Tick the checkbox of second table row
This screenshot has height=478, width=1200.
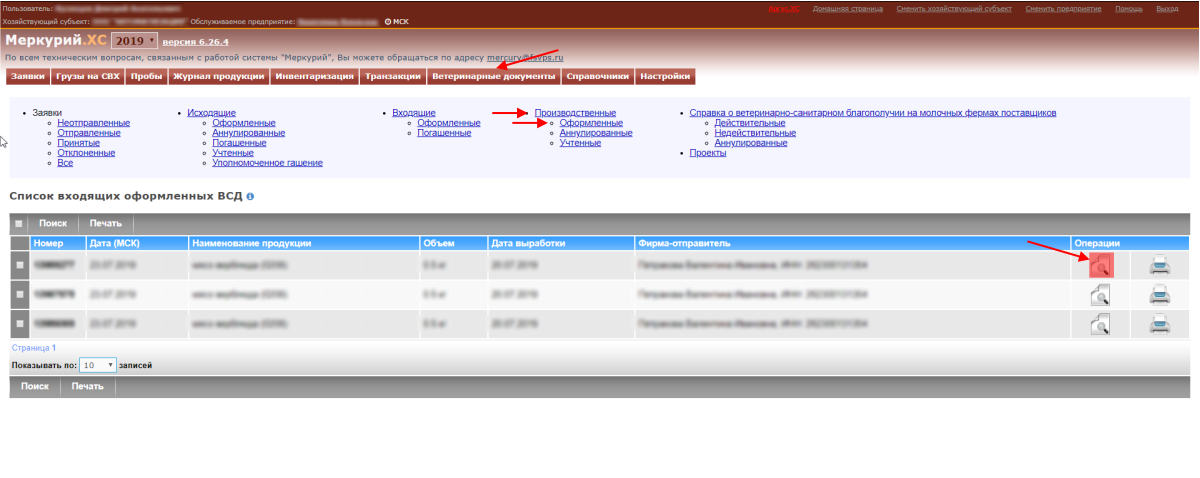[19, 294]
